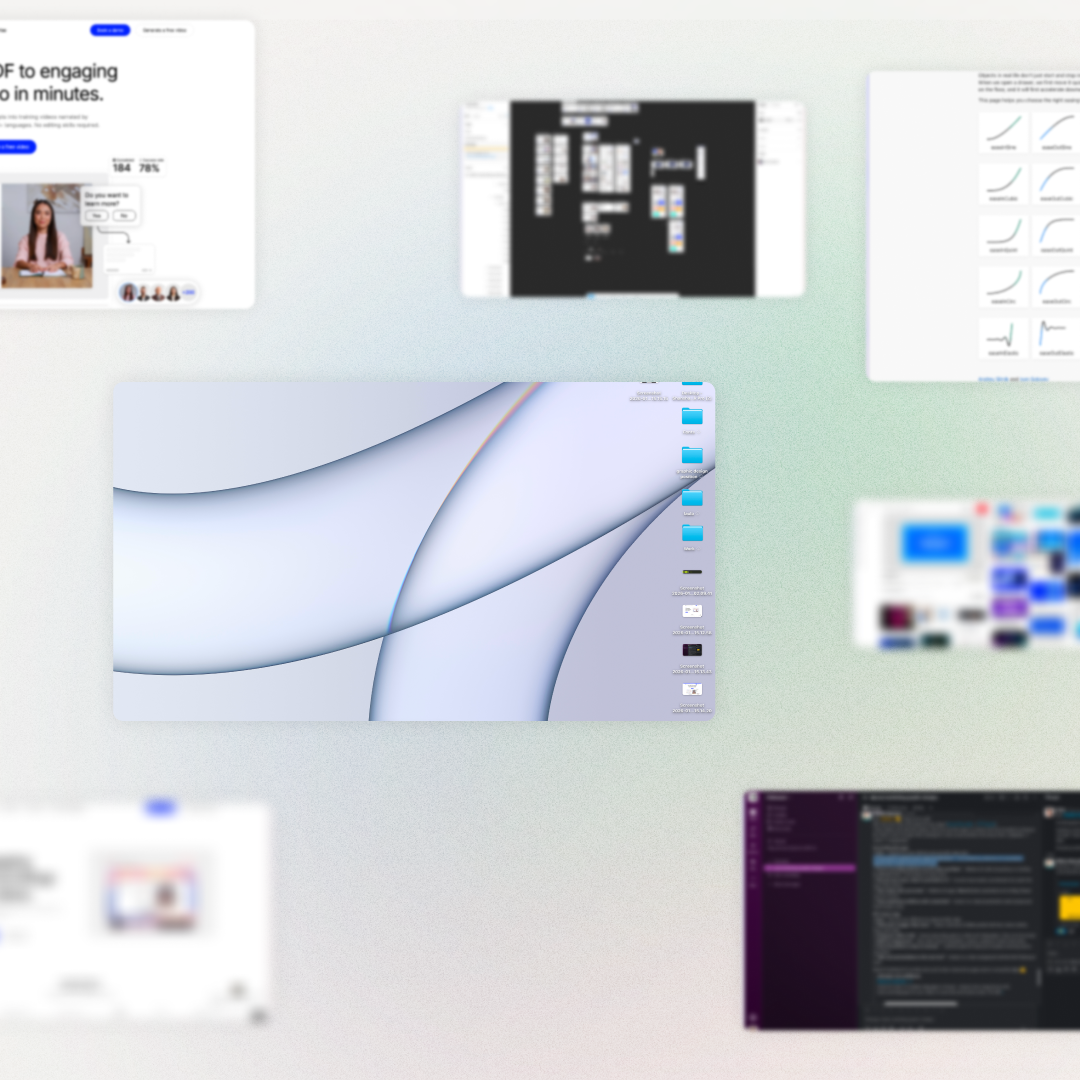Open the Work folder on desktop
This screenshot has width=1080, height=1080.
[692, 538]
